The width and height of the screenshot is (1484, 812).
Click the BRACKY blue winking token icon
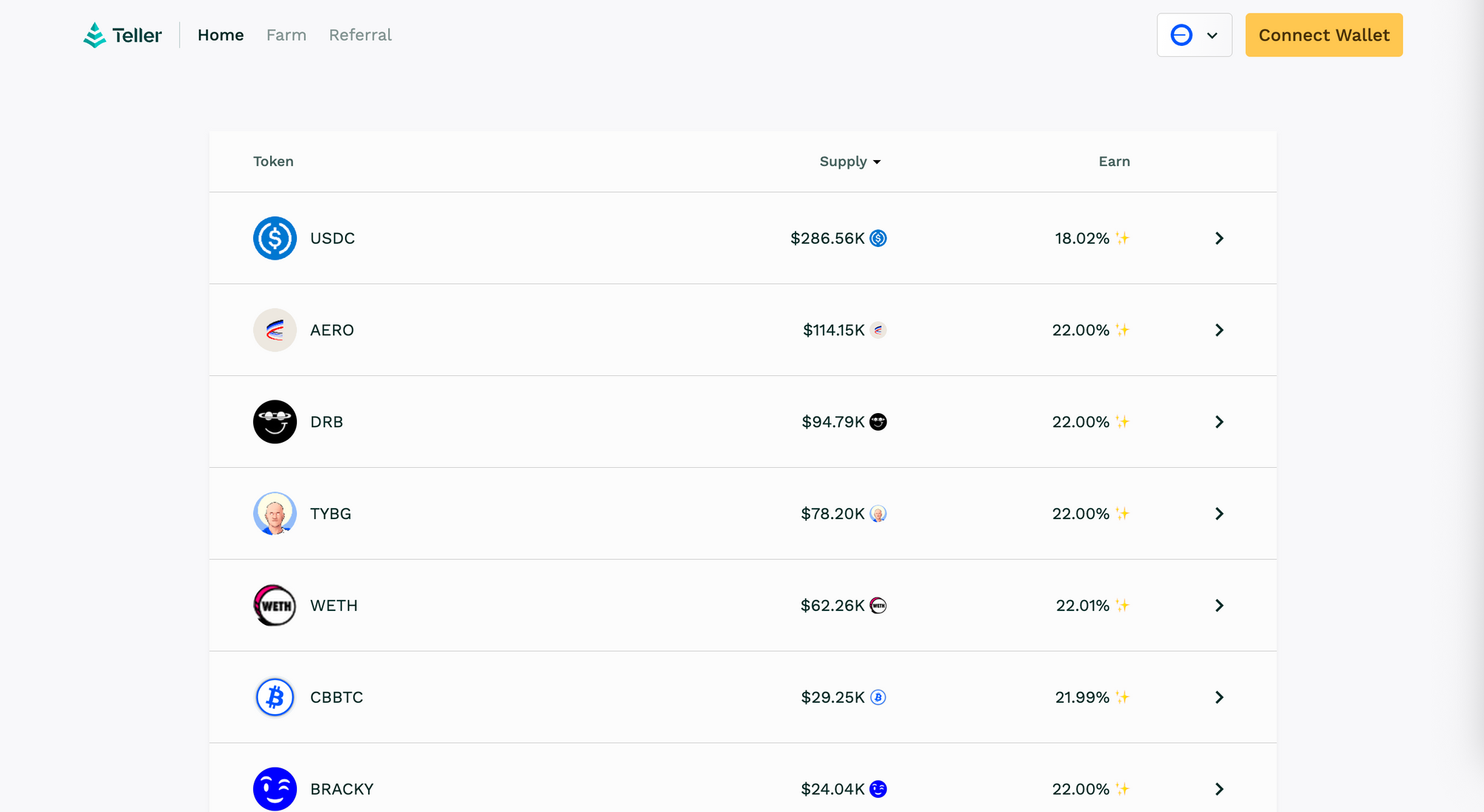275,789
